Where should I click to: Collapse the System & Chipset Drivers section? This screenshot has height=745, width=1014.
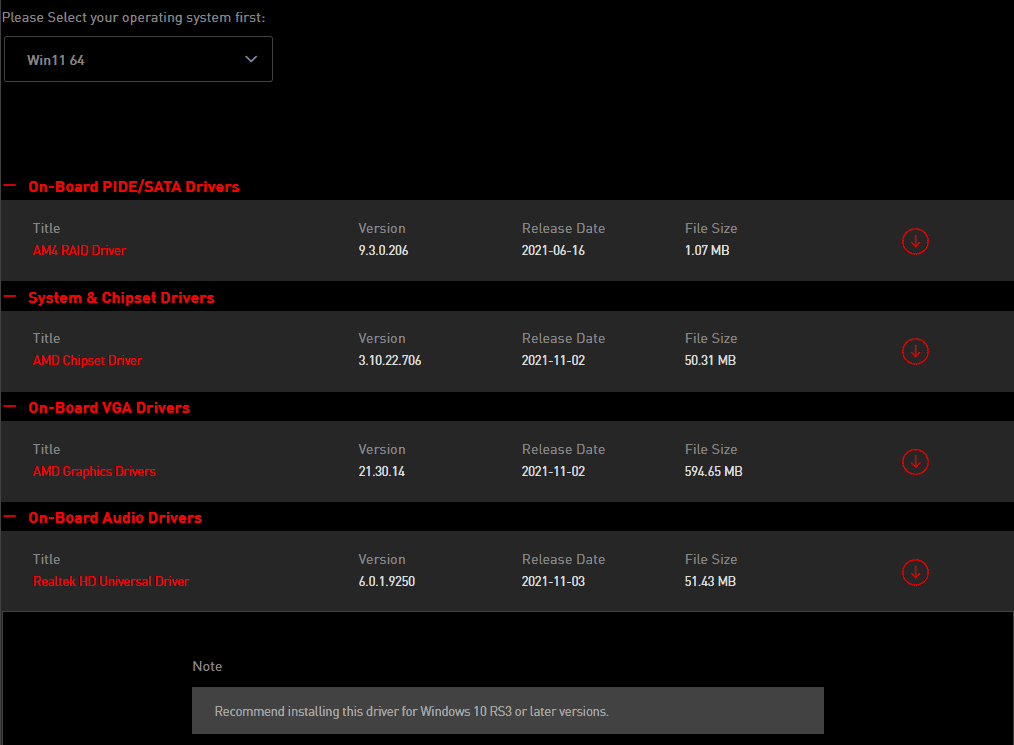click(x=10, y=297)
